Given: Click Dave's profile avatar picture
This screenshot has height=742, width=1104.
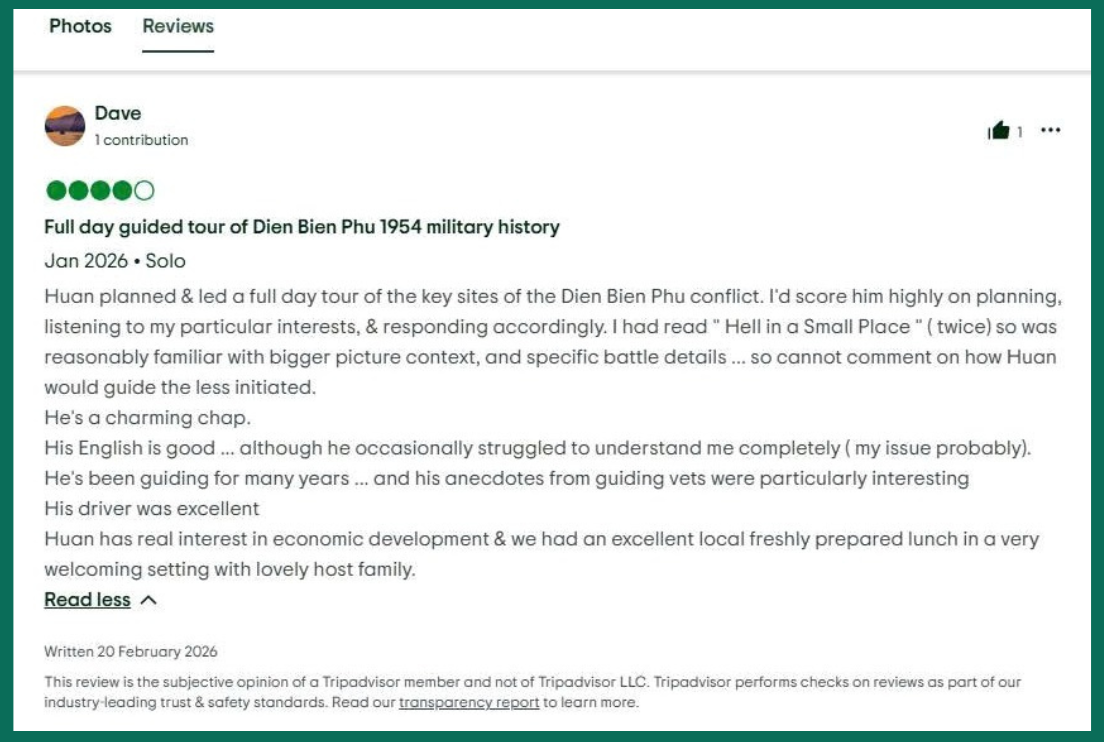Looking at the screenshot, I should tap(65, 126).
